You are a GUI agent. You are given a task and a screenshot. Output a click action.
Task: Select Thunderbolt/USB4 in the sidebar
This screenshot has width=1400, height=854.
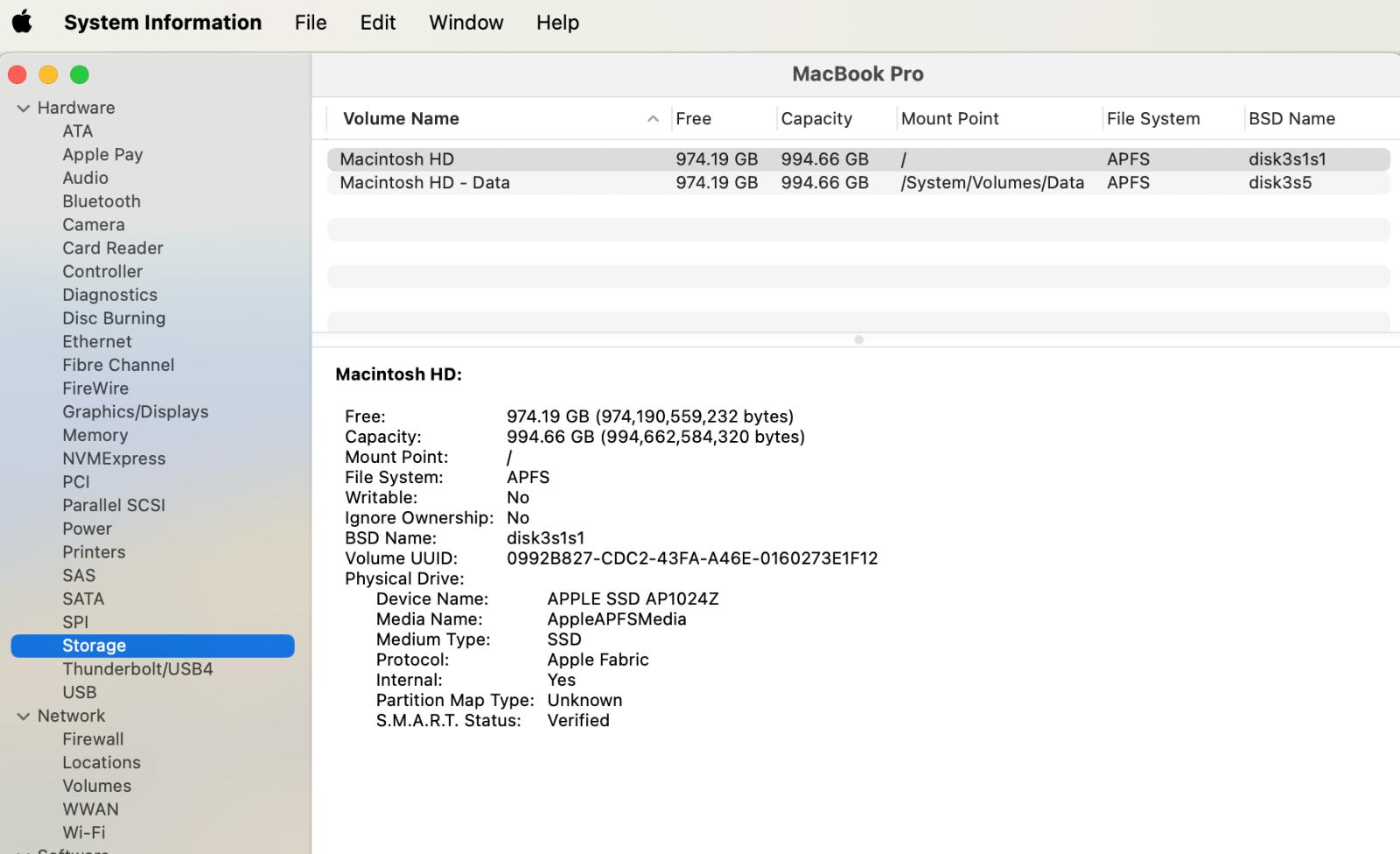(137, 669)
